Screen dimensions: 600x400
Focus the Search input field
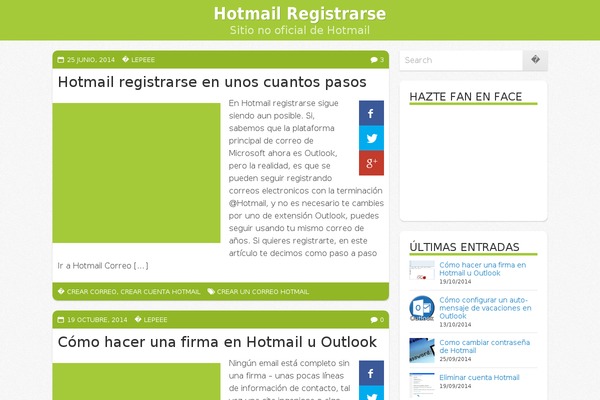461,60
